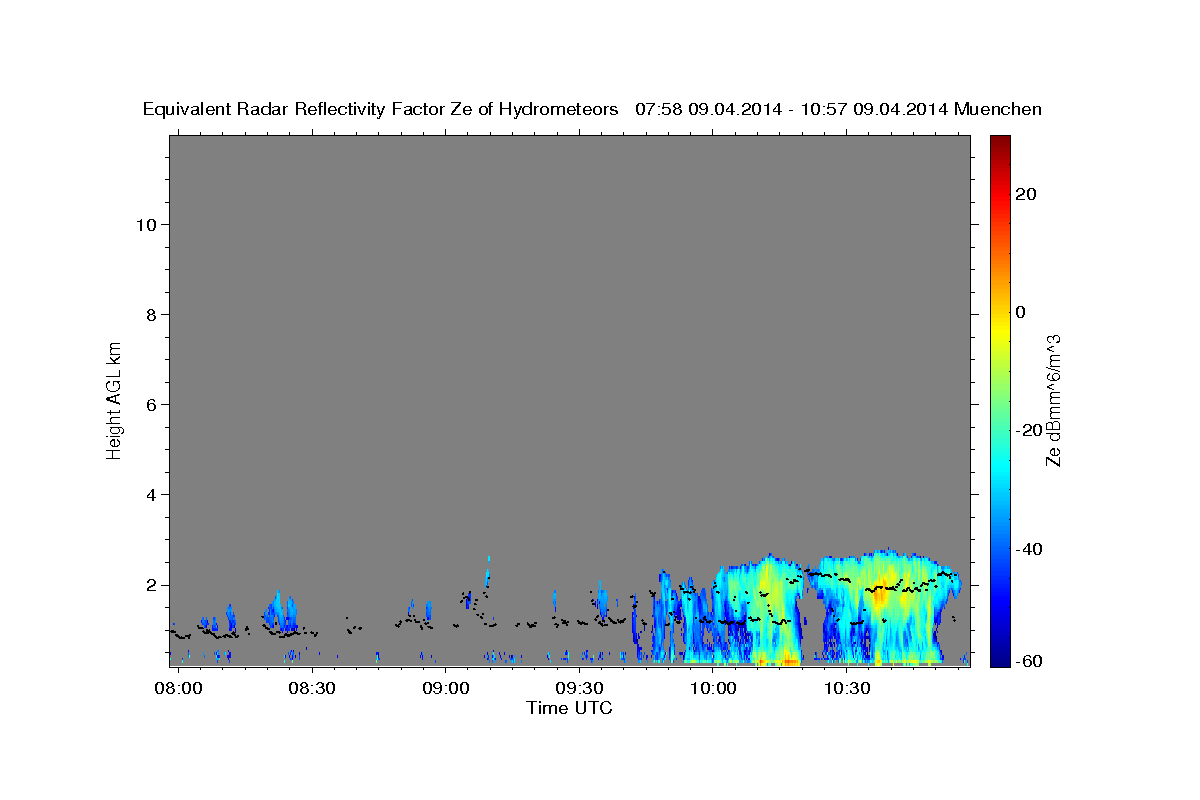Click the height axis label '10'
This screenshot has height=800, width=1200.
click(146, 224)
